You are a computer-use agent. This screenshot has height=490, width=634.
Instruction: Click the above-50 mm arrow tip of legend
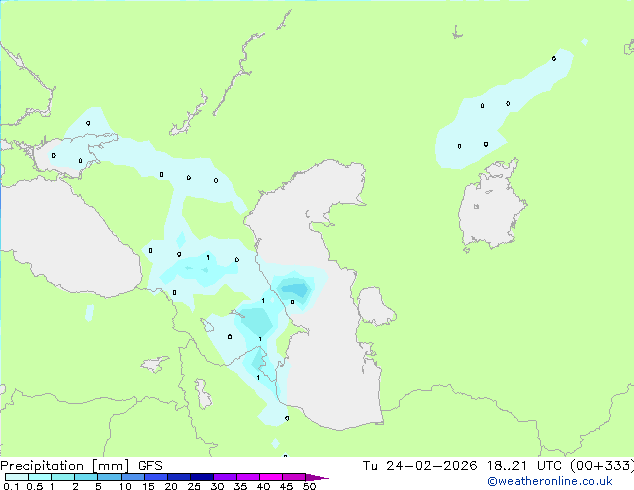(317, 478)
